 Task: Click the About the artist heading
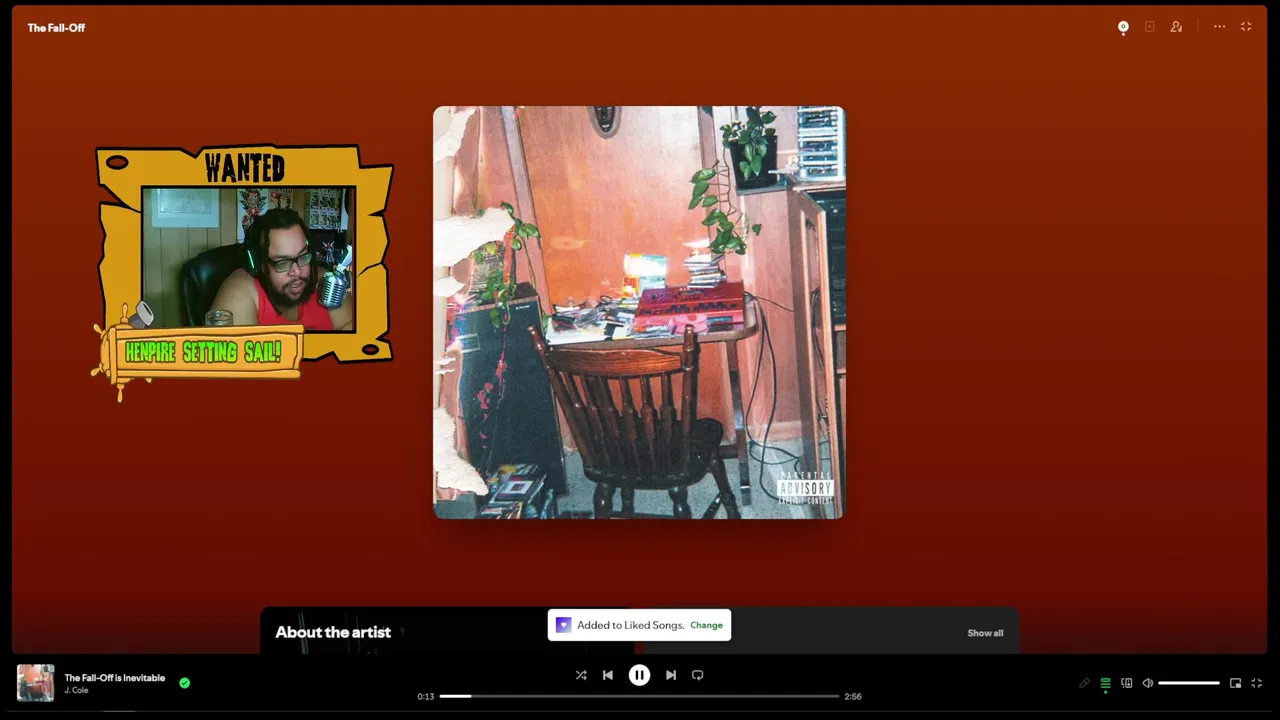(333, 632)
